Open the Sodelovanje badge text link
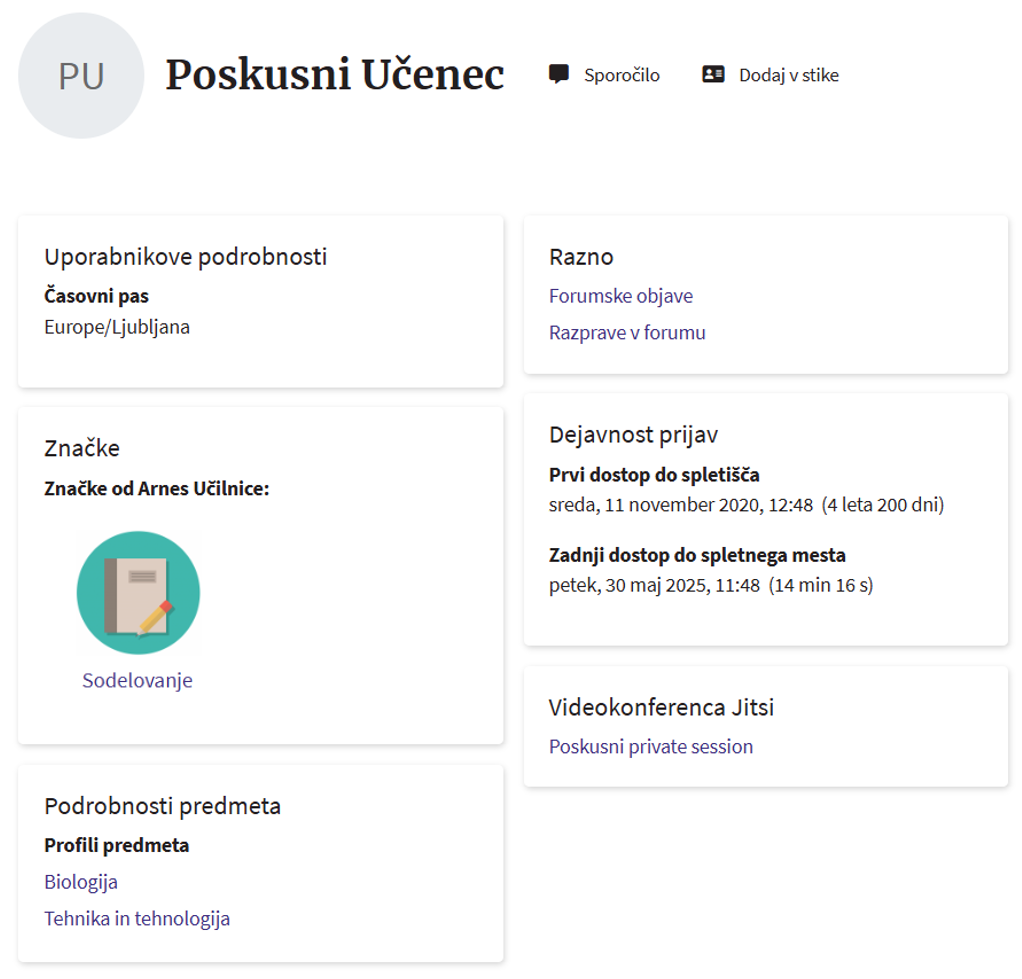 137,681
